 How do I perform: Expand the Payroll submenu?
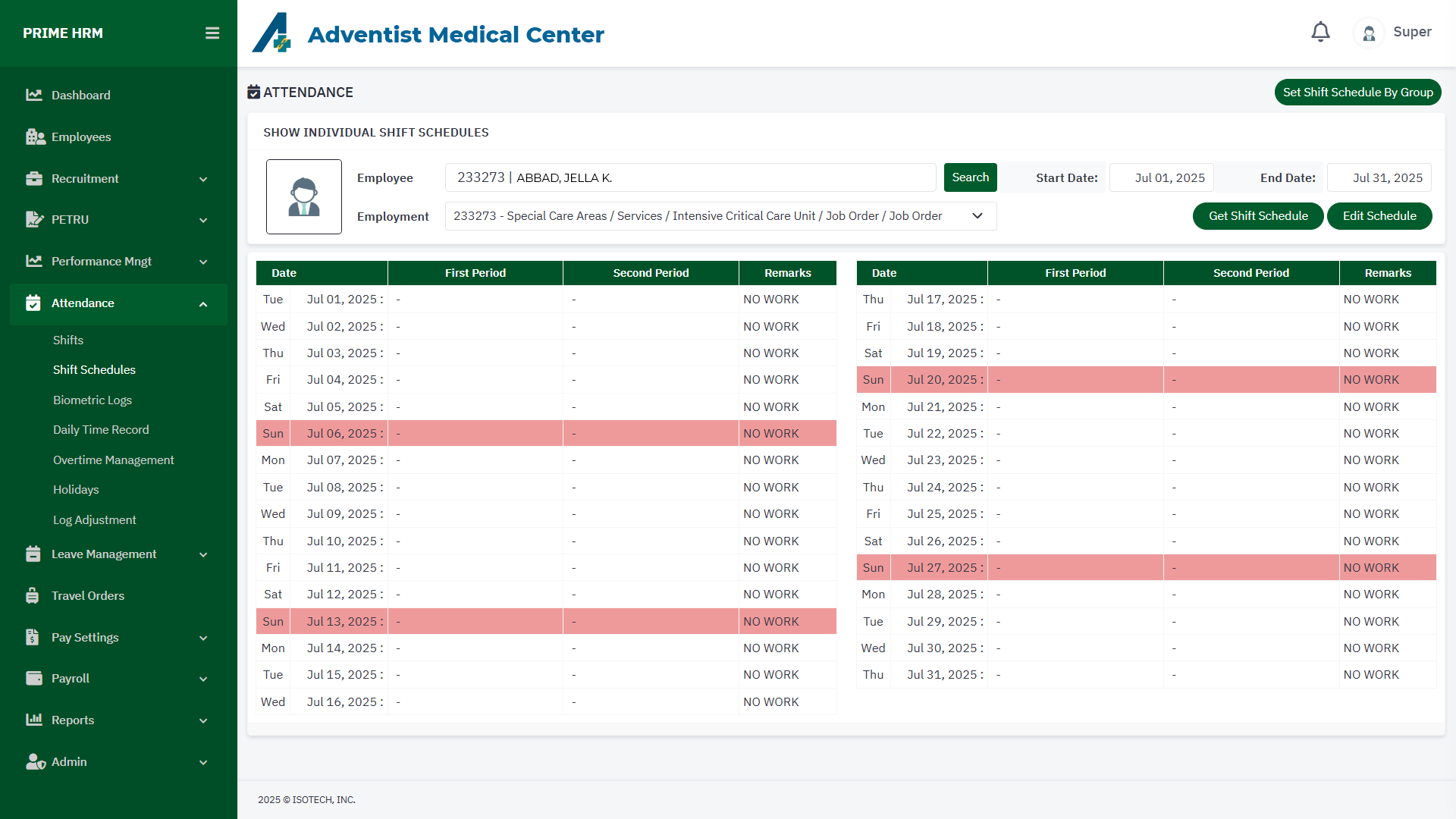pos(203,679)
